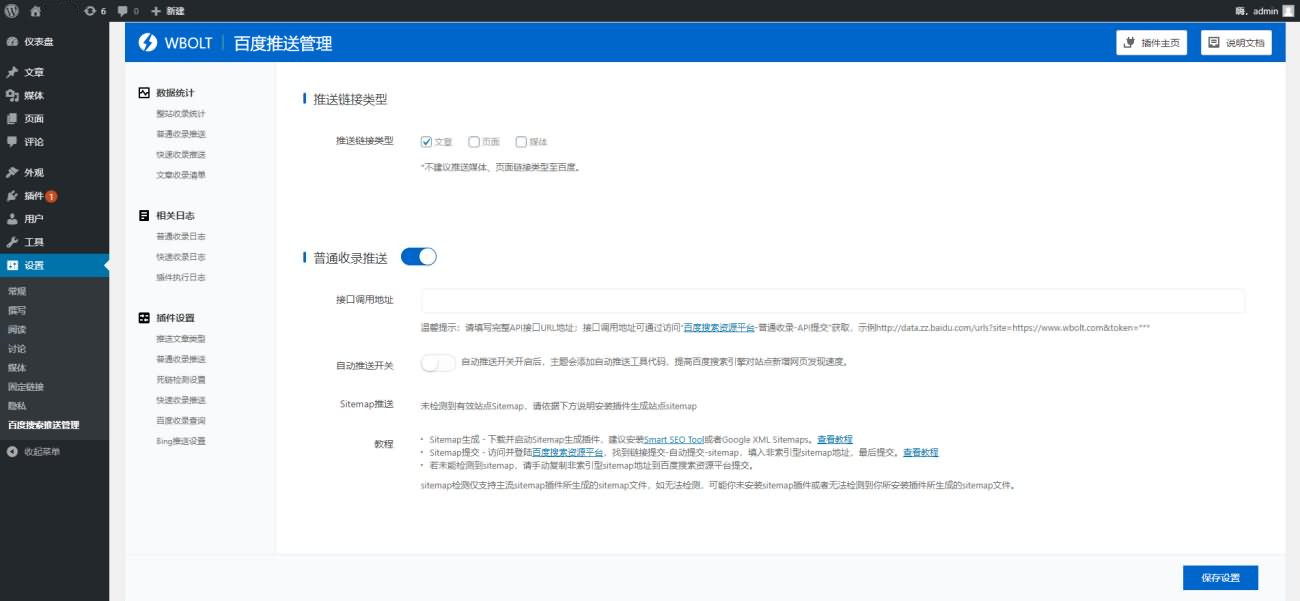Image resolution: width=1300 pixels, height=601 pixels.
Task: Open the admin user avatar menu
Action: 1288,10
